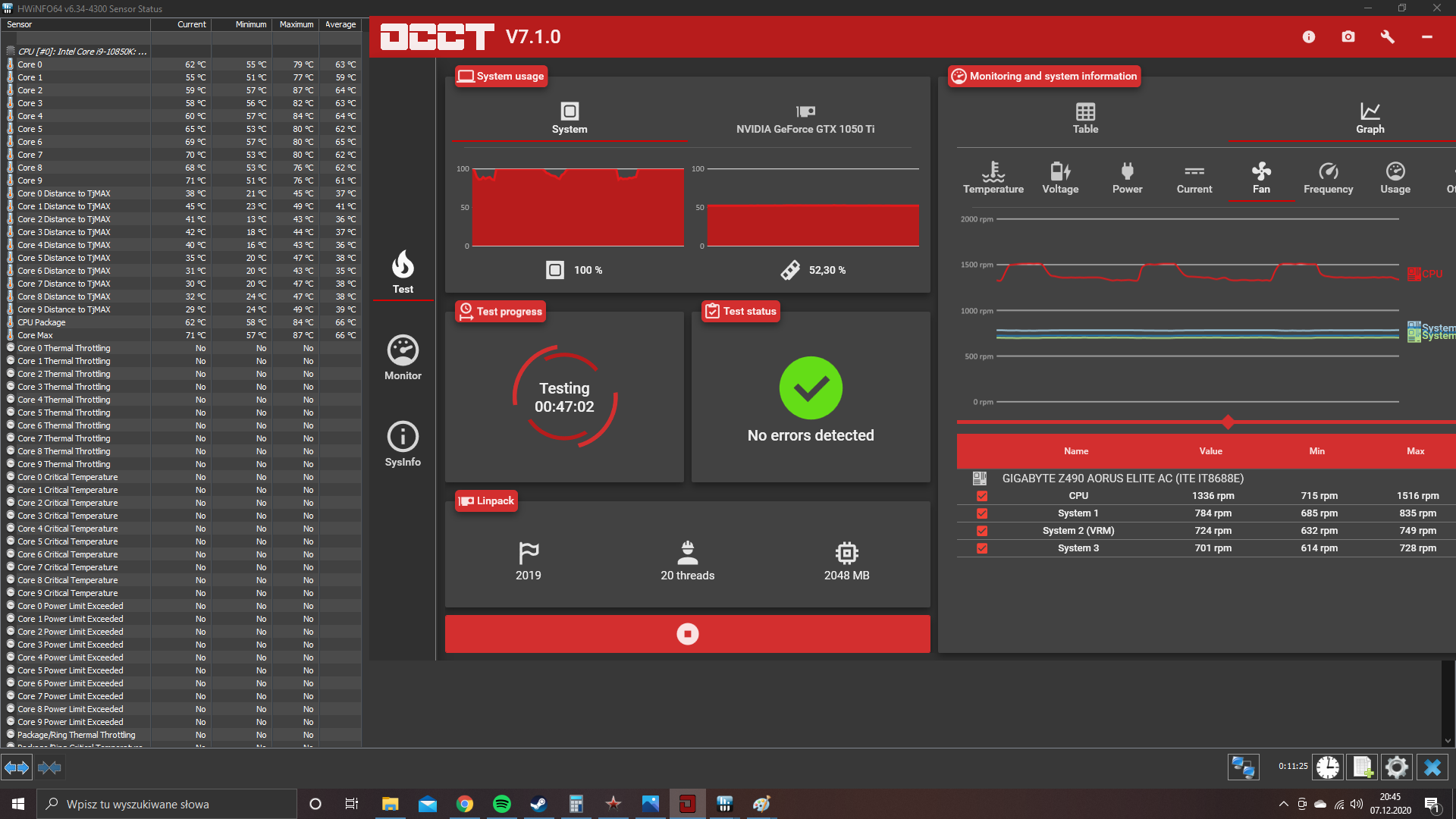Image resolution: width=1456 pixels, height=819 pixels.
Task: Switch monitoring view to Table
Action: pyautogui.click(x=1085, y=118)
